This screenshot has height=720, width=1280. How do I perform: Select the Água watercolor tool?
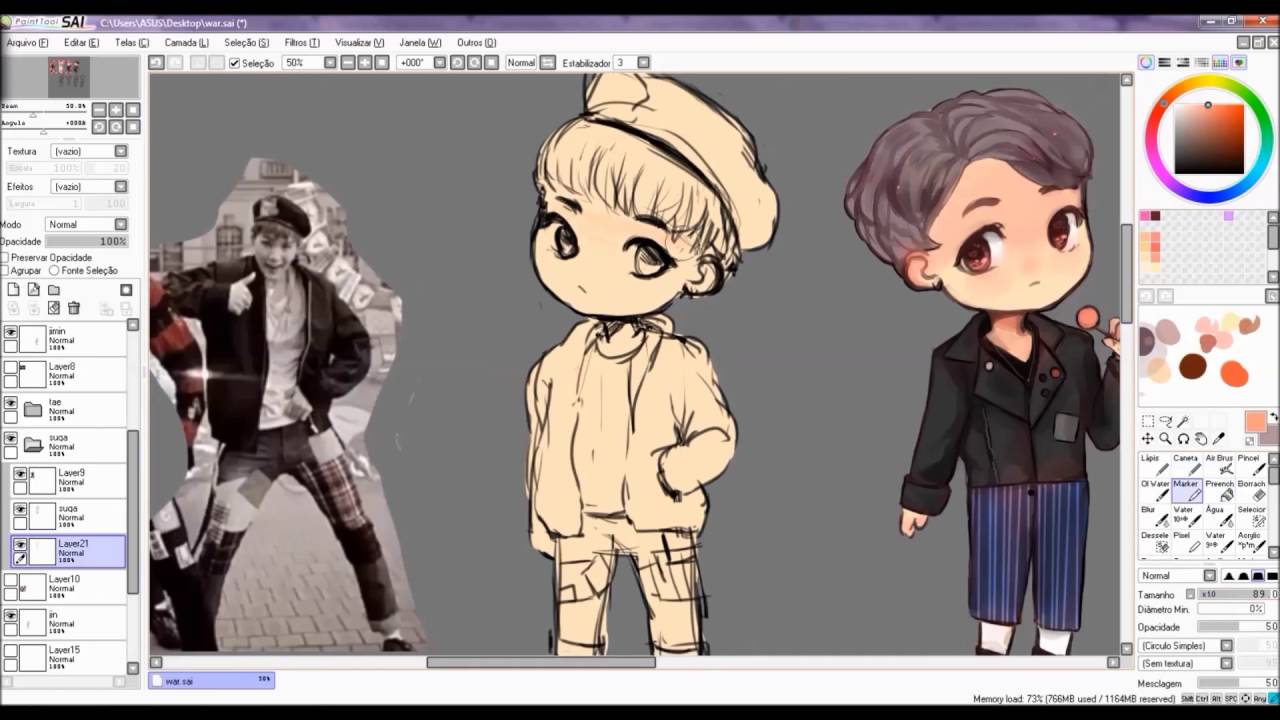pos(1218,516)
